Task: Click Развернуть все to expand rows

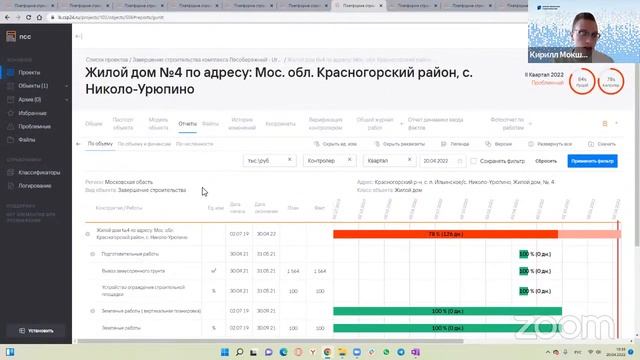Action: pyautogui.click(x=550, y=144)
